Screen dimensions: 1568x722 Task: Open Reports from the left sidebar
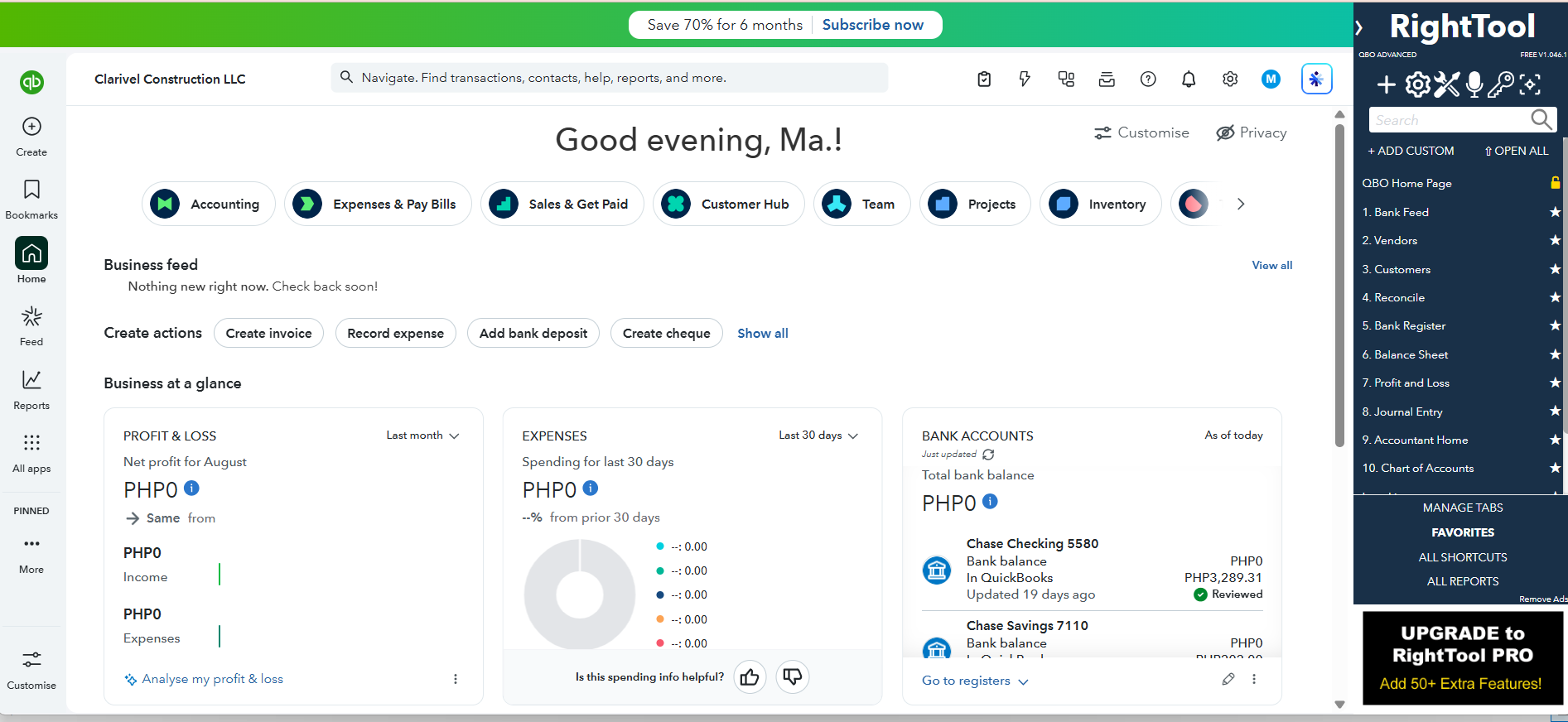click(x=31, y=389)
